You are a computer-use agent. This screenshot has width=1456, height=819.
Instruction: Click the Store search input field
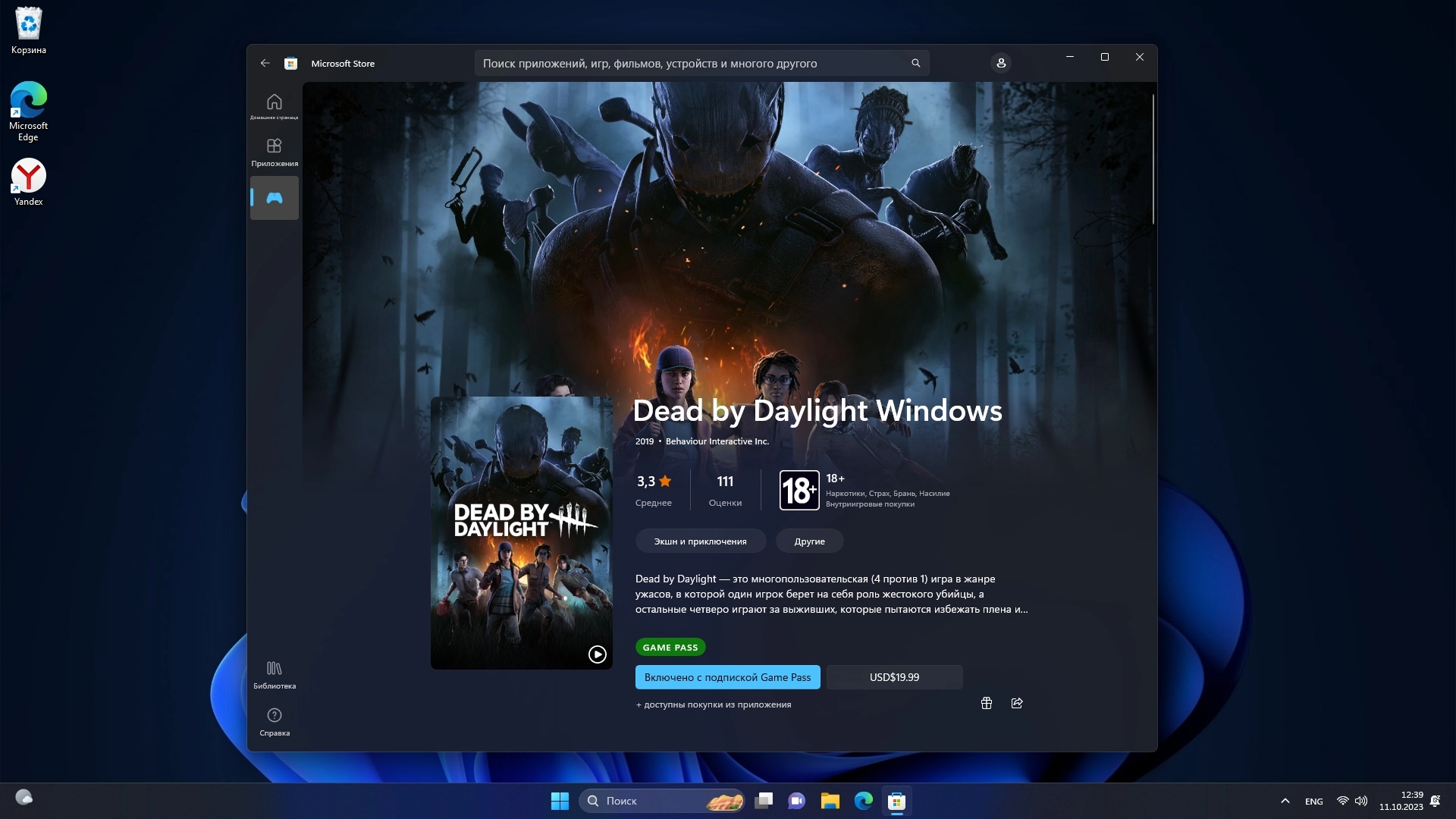pyautogui.click(x=690, y=64)
